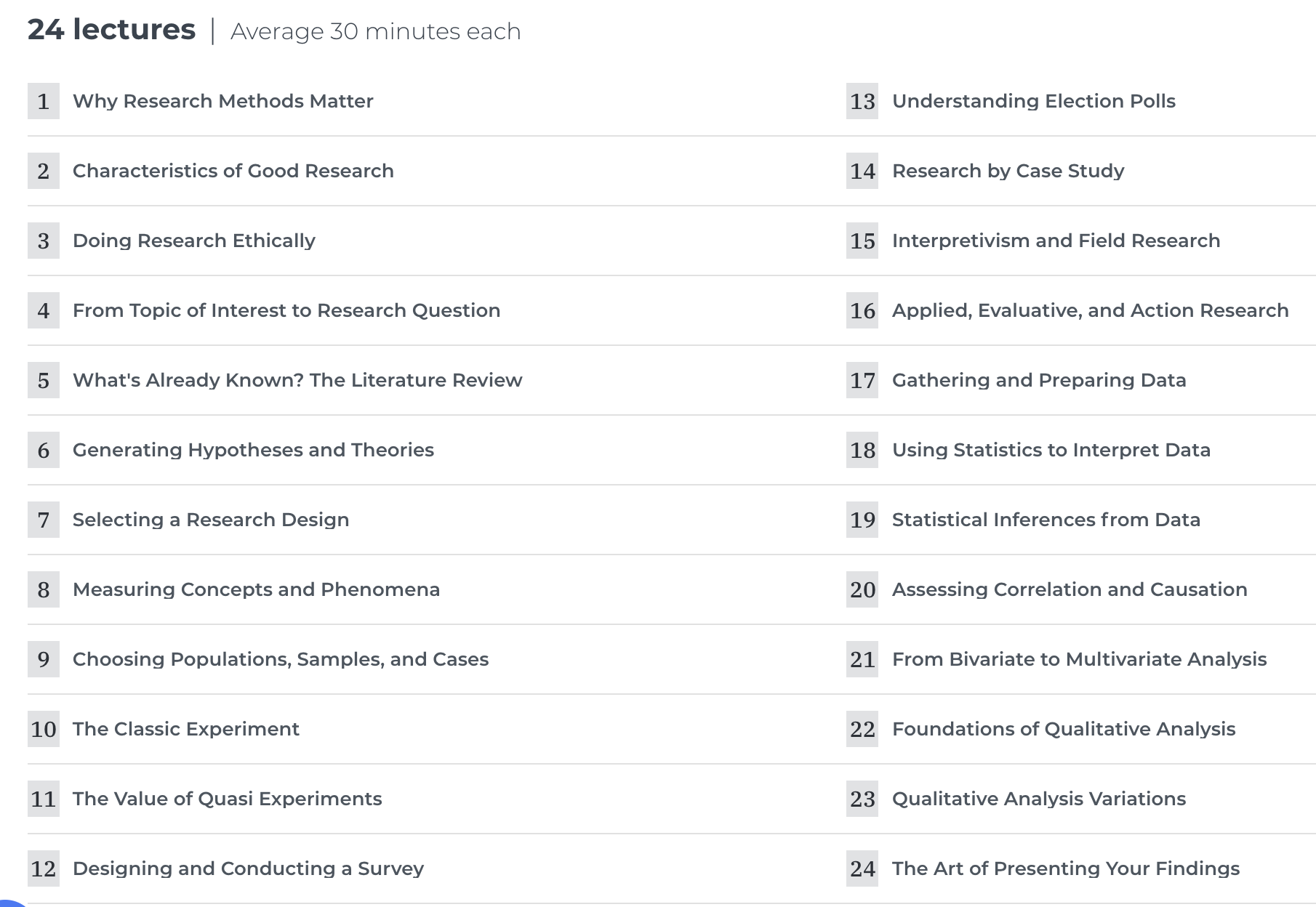The width and height of the screenshot is (1316, 907).
Task: Select Applied, Evaluative, and Action Research
Action: [x=1091, y=310]
